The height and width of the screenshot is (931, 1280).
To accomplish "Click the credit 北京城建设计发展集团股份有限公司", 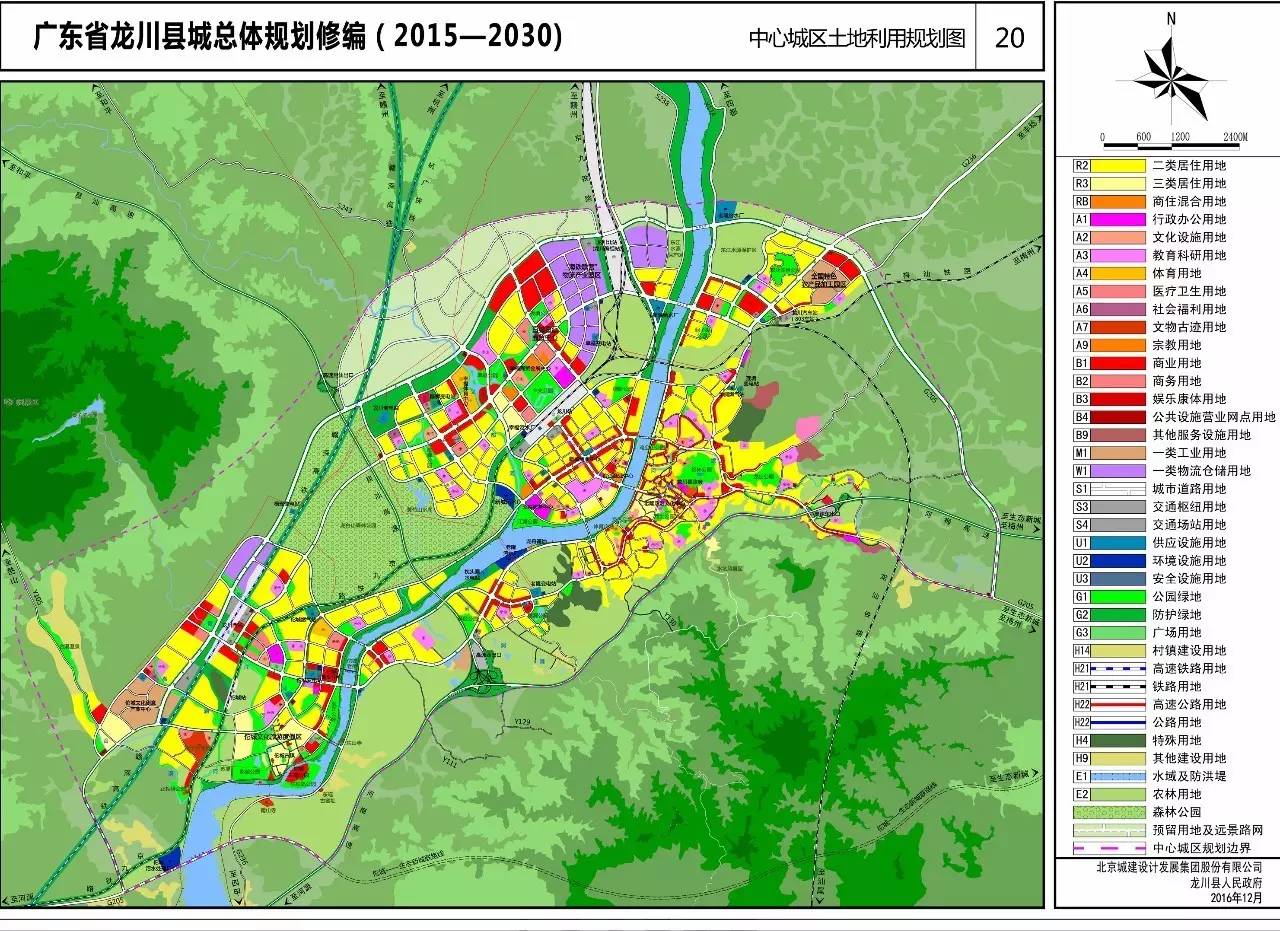I will [1179, 869].
